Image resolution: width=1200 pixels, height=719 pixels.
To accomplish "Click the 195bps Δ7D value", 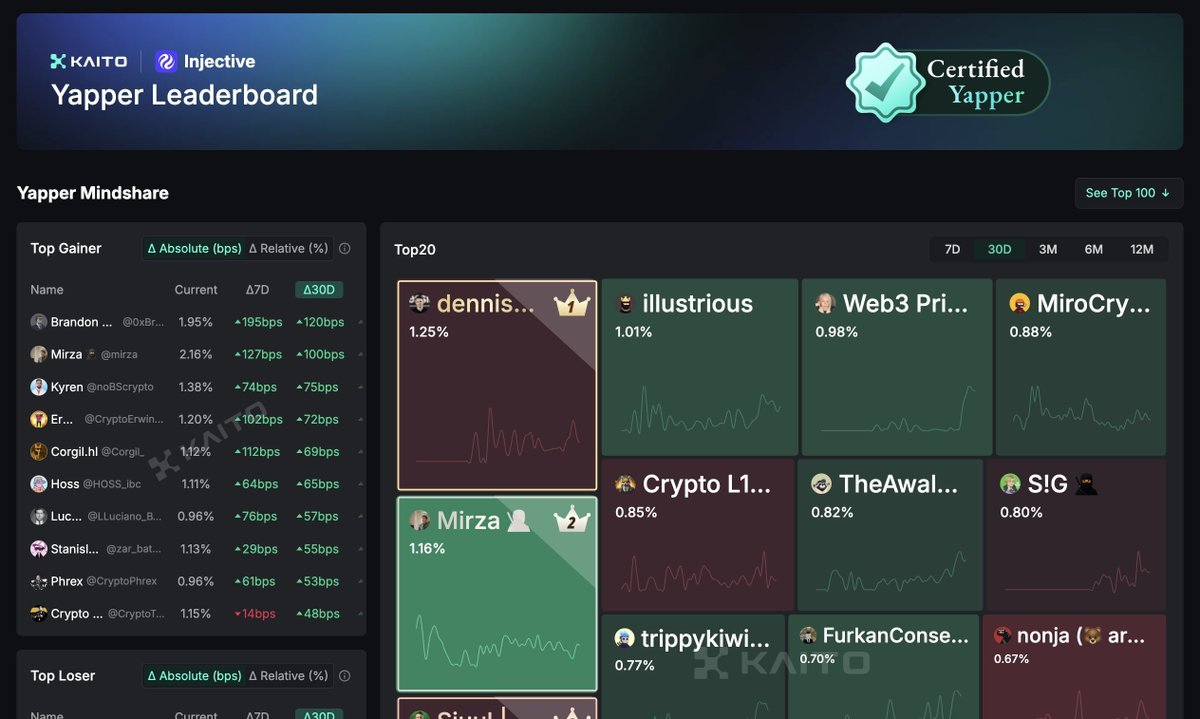I will click(258, 322).
